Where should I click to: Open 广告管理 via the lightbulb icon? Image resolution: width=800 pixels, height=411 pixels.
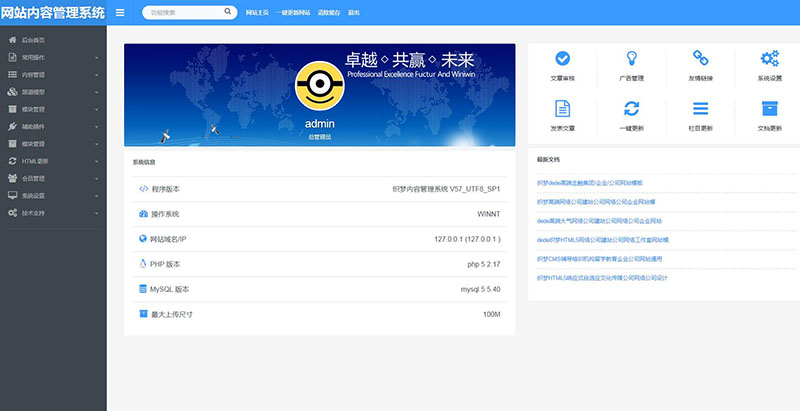click(x=631, y=59)
